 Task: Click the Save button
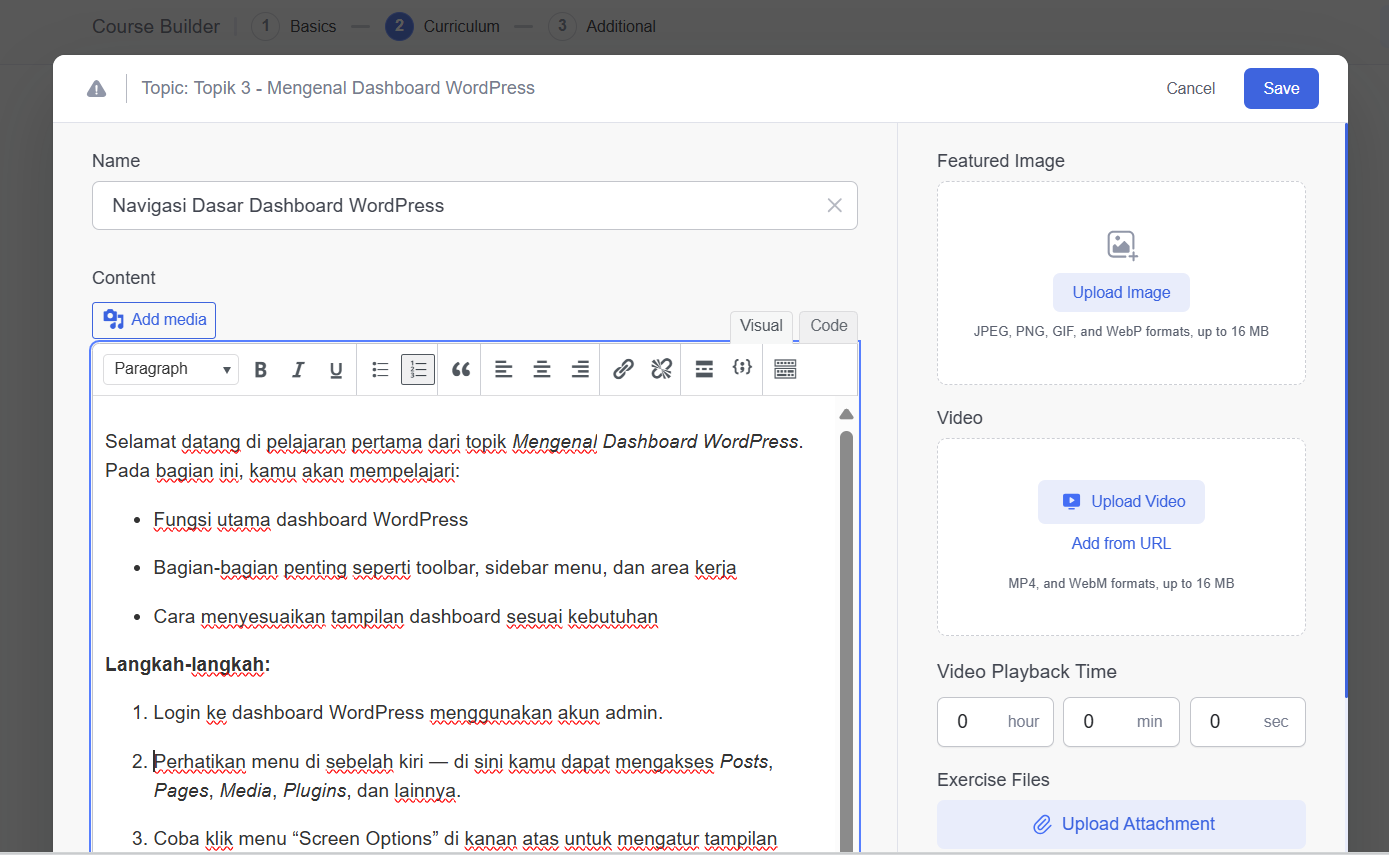point(1281,88)
